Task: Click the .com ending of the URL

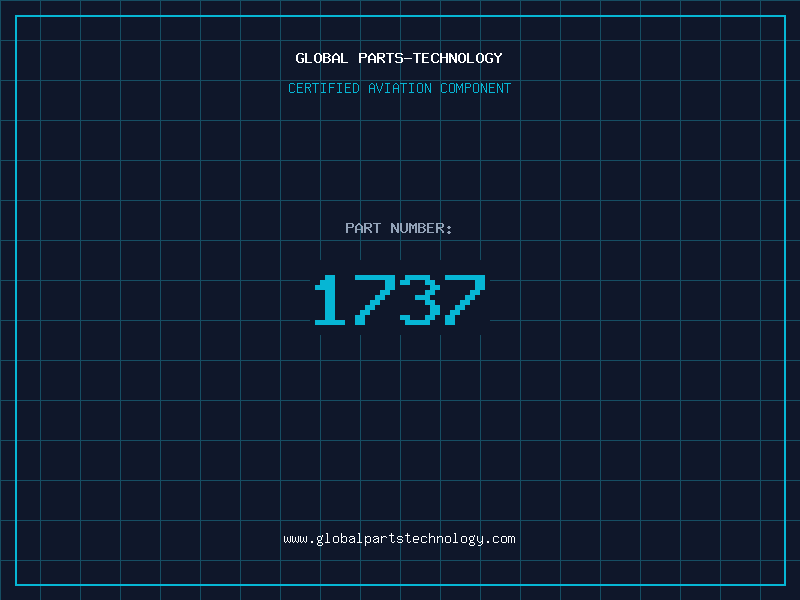Action: [x=500, y=539]
